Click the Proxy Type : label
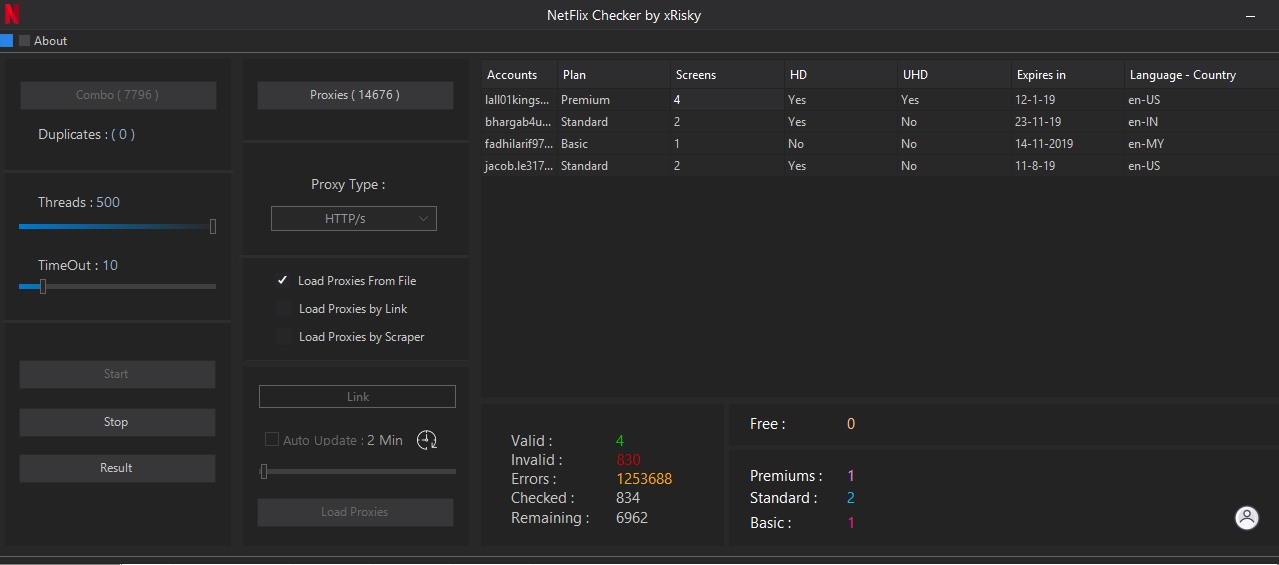Screen dimensions: 1279x565 click(348, 185)
